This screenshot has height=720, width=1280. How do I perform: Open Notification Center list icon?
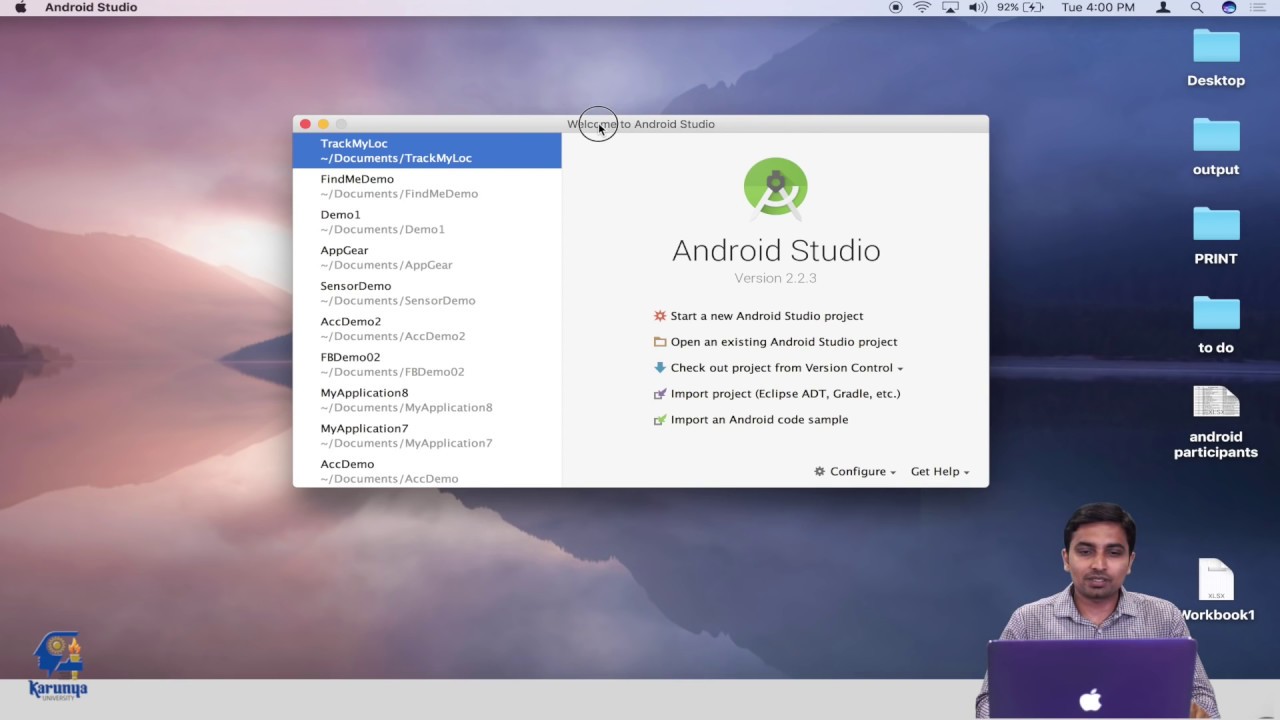[x=1258, y=8]
